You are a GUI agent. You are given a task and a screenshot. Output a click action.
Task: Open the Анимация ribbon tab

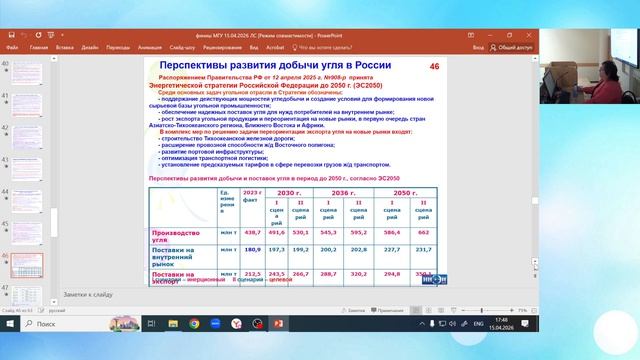pyautogui.click(x=150, y=47)
